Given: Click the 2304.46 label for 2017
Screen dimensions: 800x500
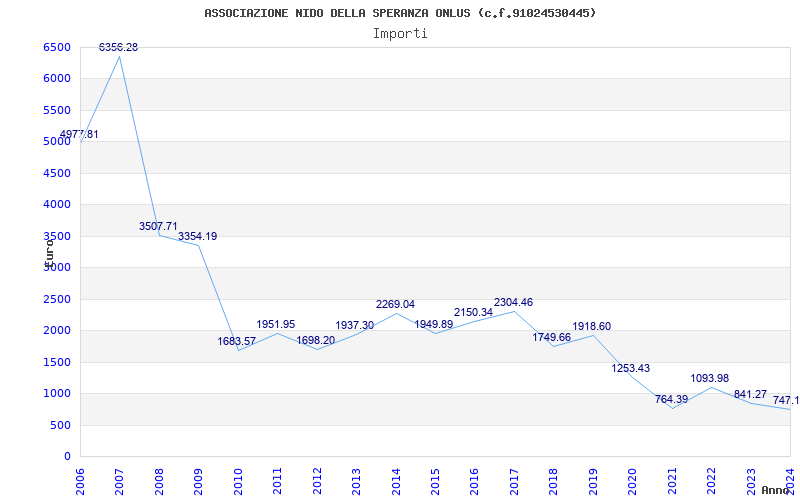Looking at the screenshot, I should (513, 303).
